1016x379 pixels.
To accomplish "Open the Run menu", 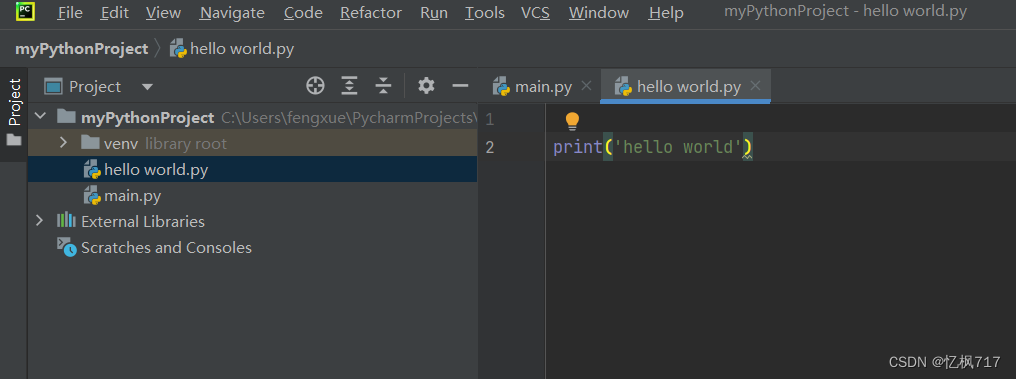I will tap(433, 13).
